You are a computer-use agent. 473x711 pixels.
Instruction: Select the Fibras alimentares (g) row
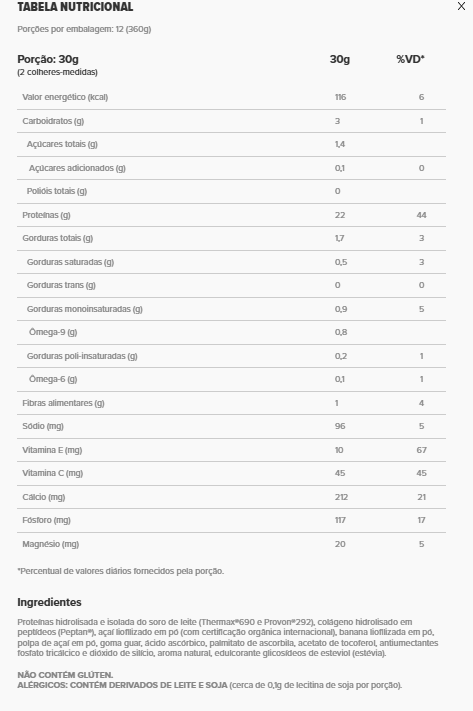(231, 403)
